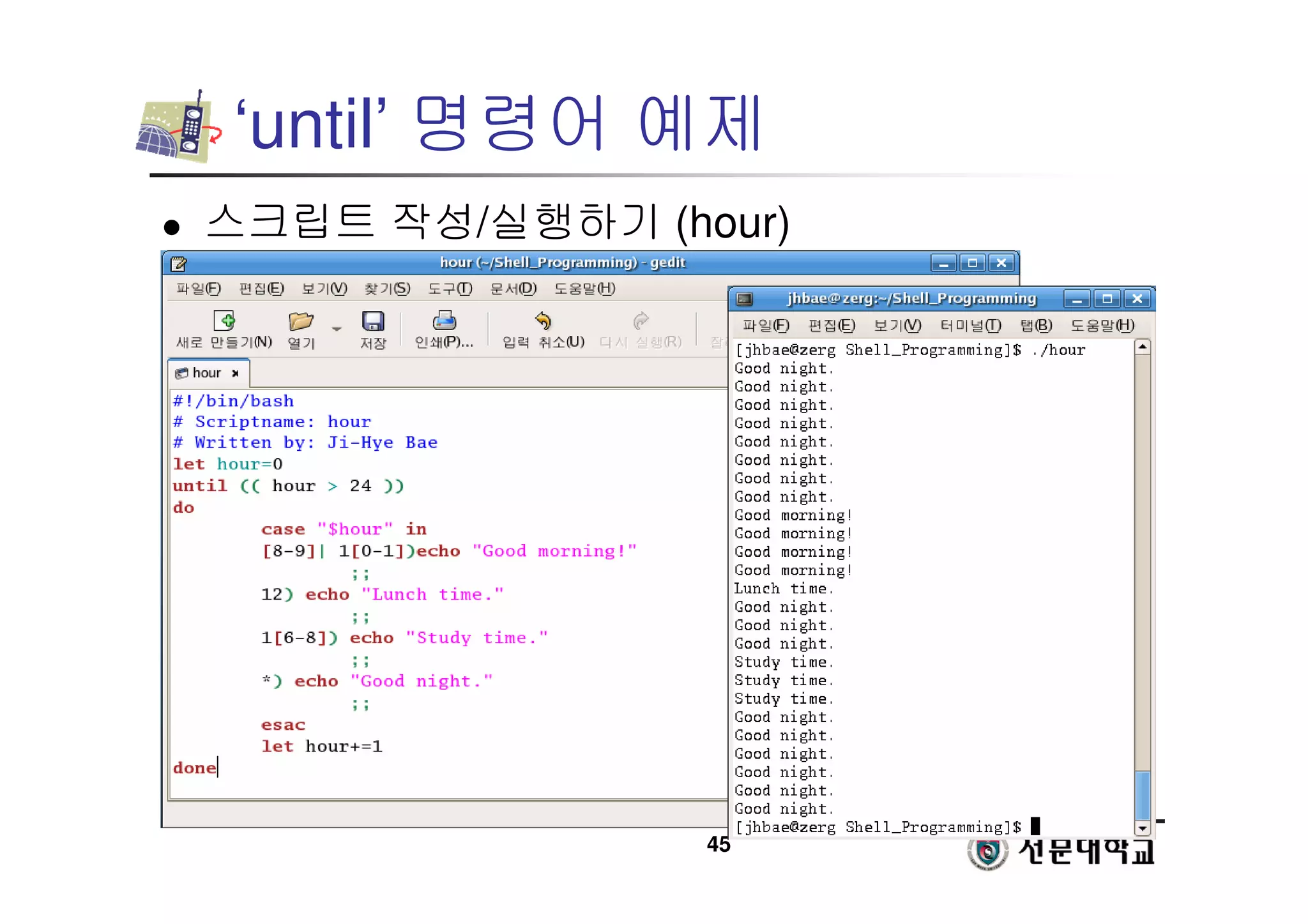The image size is (1308, 924).
Task: Click the Open folder icon in gedit
Action: coord(301,321)
